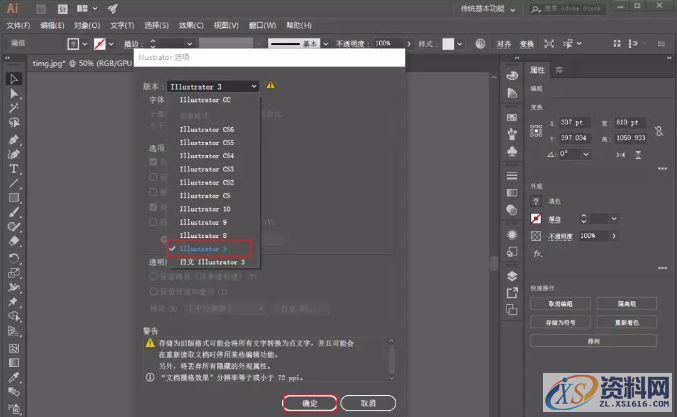
Task: Open the style swatch dropdown arrow
Action: click(x=459, y=44)
